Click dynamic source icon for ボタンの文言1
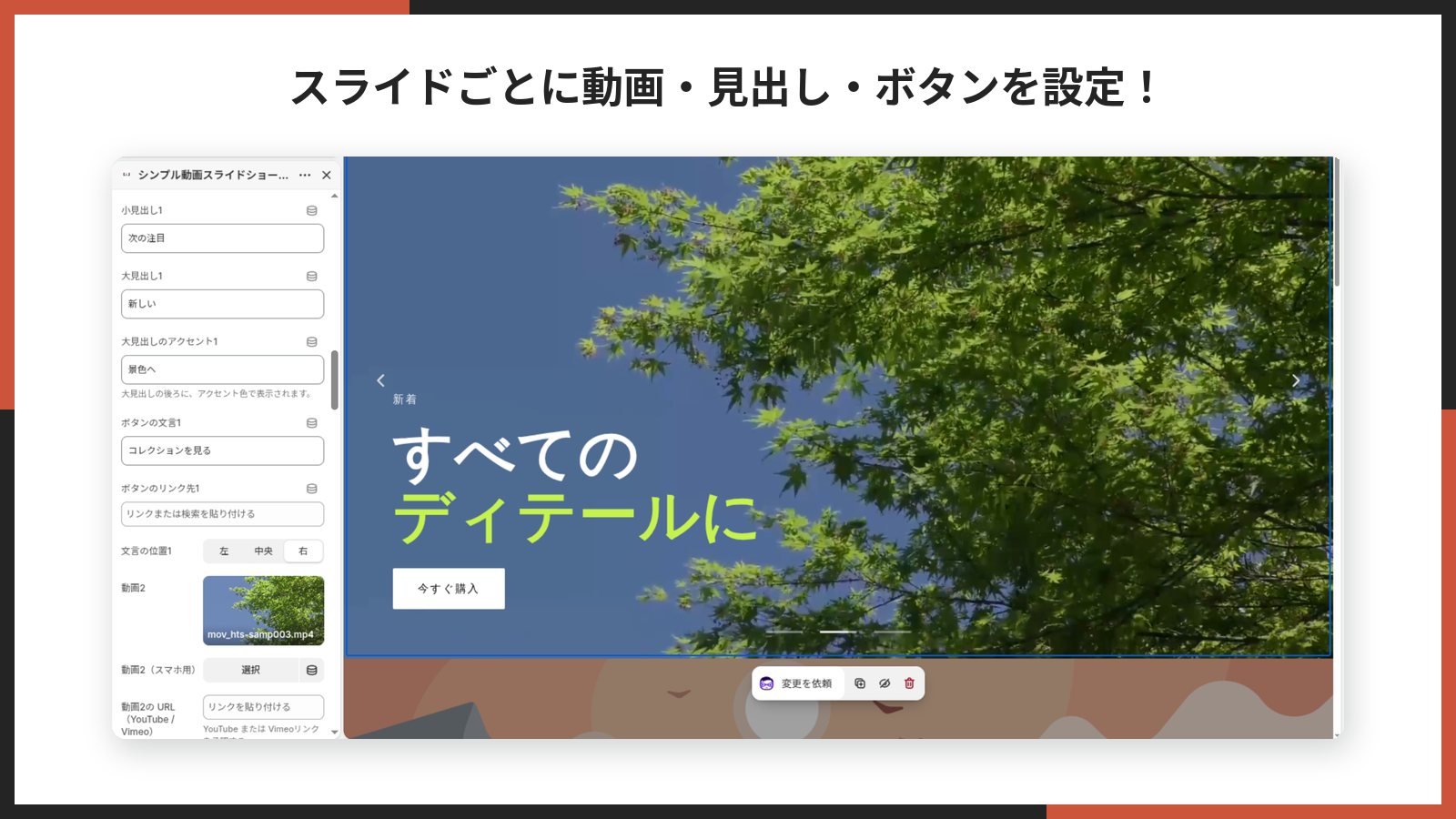 pyautogui.click(x=312, y=422)
